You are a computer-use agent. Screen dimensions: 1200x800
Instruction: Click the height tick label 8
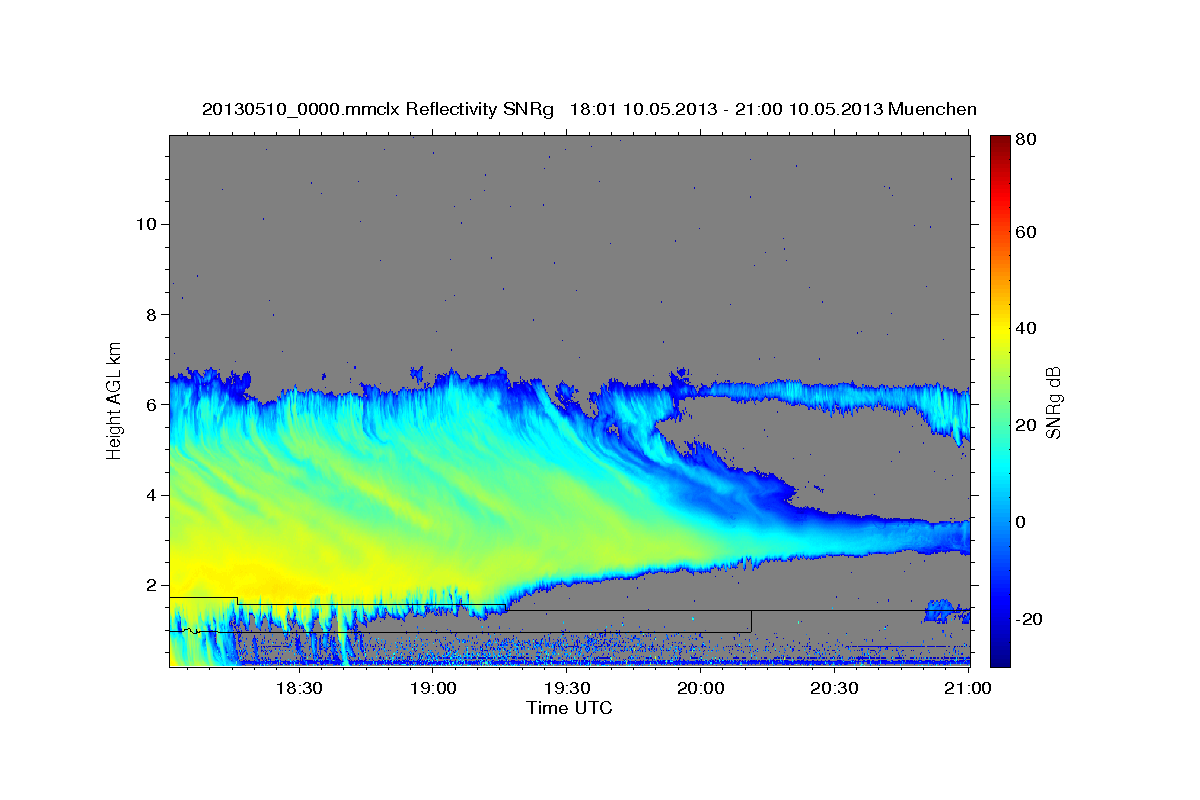tap(150, 314)
